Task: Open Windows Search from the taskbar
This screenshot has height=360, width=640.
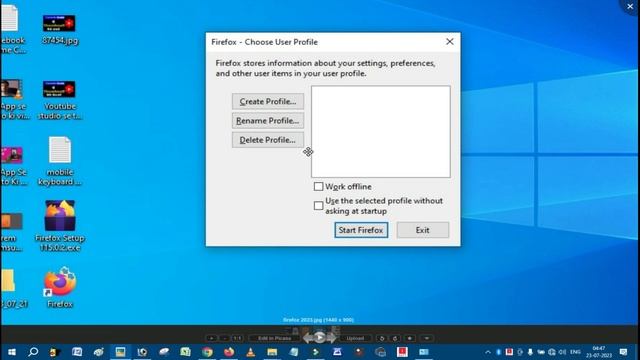Action: click(33, 352)
